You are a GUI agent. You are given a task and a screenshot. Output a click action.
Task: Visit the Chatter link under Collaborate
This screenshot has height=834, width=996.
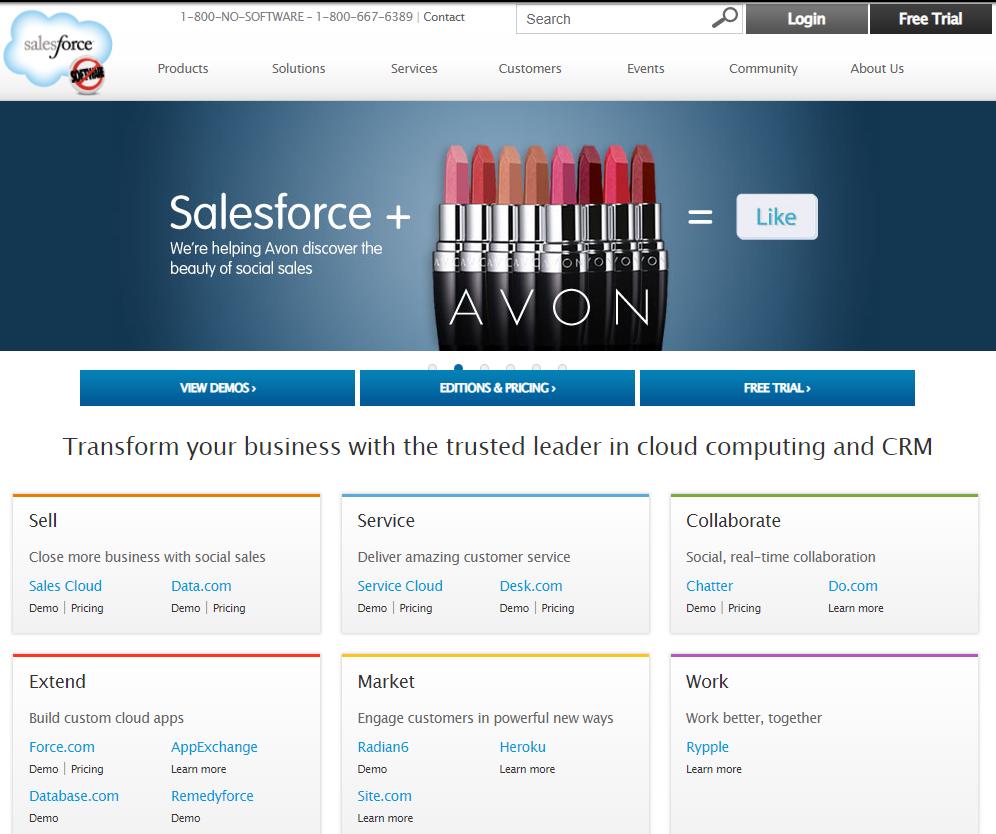tap(709, 586)
